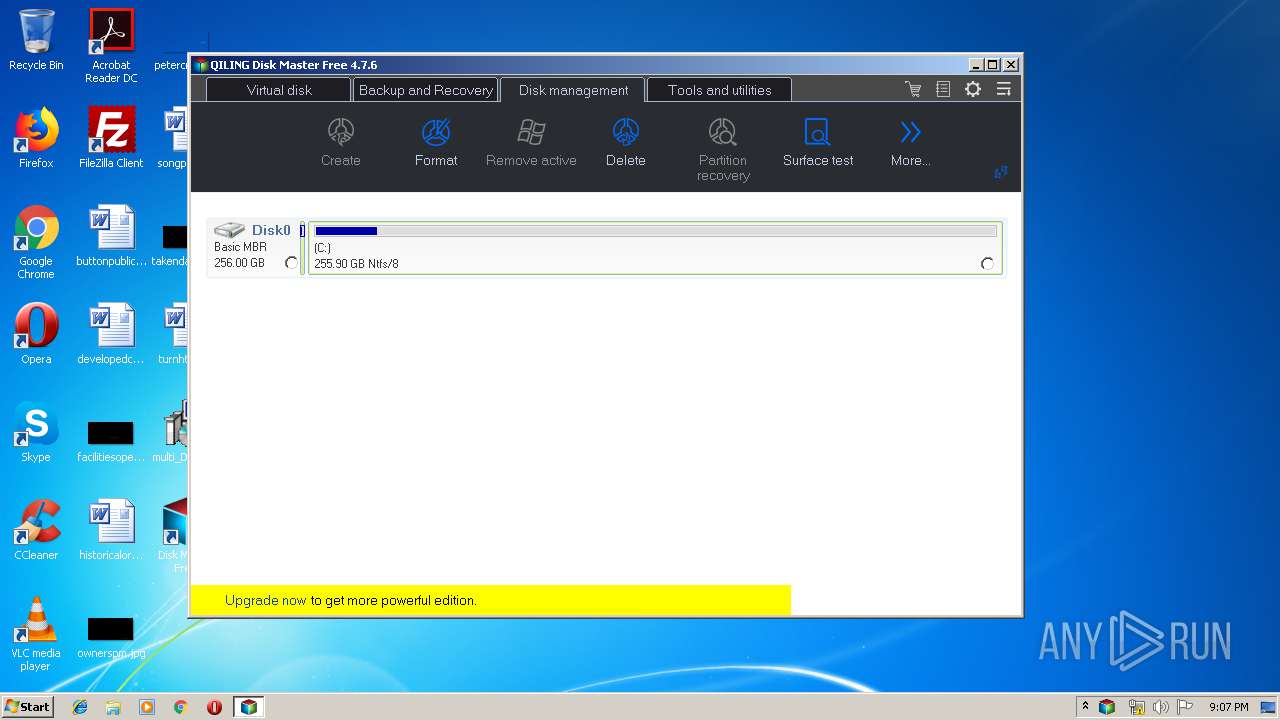
Task: Click the '255.90 GB Ntfs/8' partition text
Action: [x=356, y=264]
